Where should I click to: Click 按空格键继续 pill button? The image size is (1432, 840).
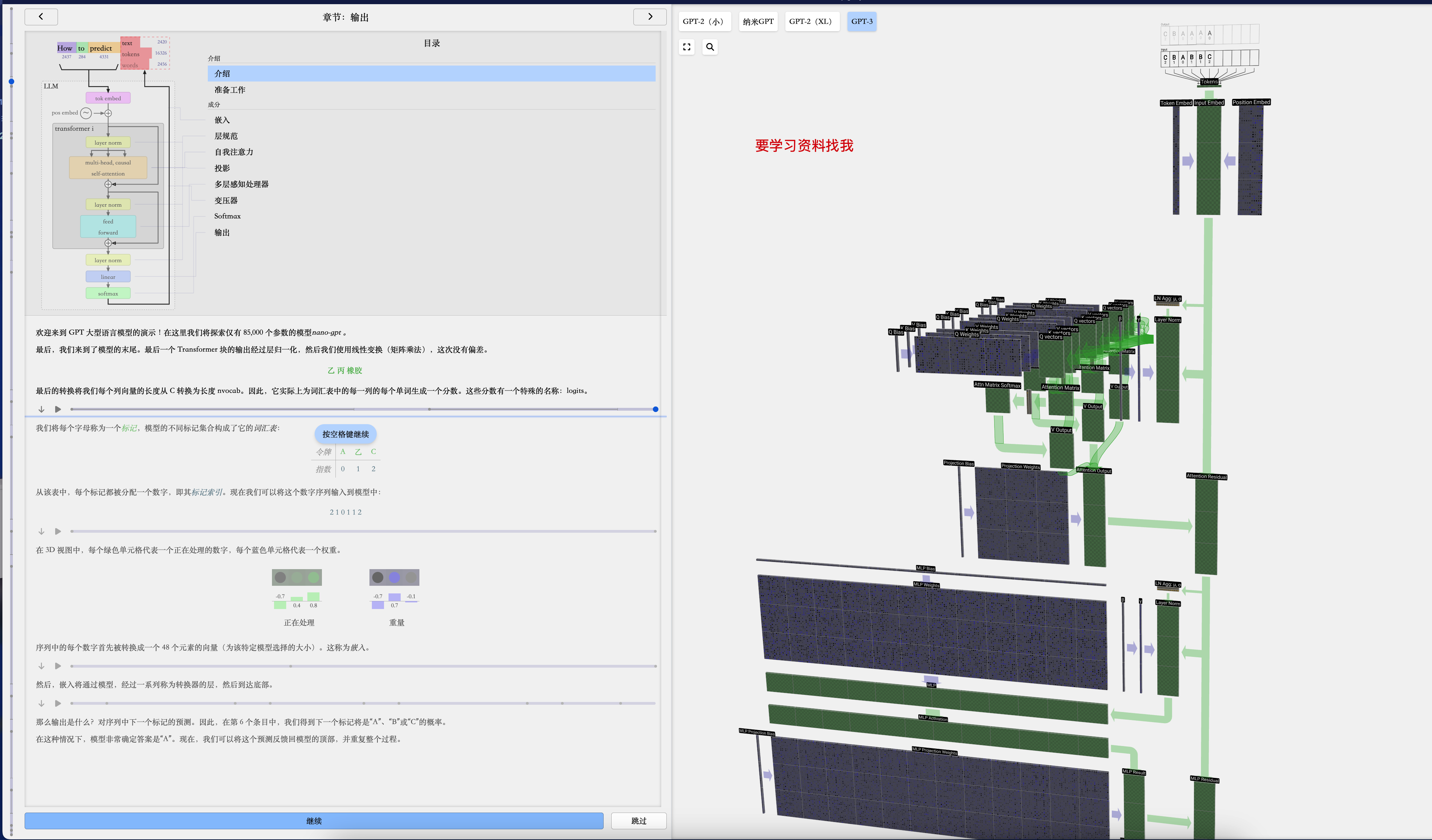click(346, 434)
